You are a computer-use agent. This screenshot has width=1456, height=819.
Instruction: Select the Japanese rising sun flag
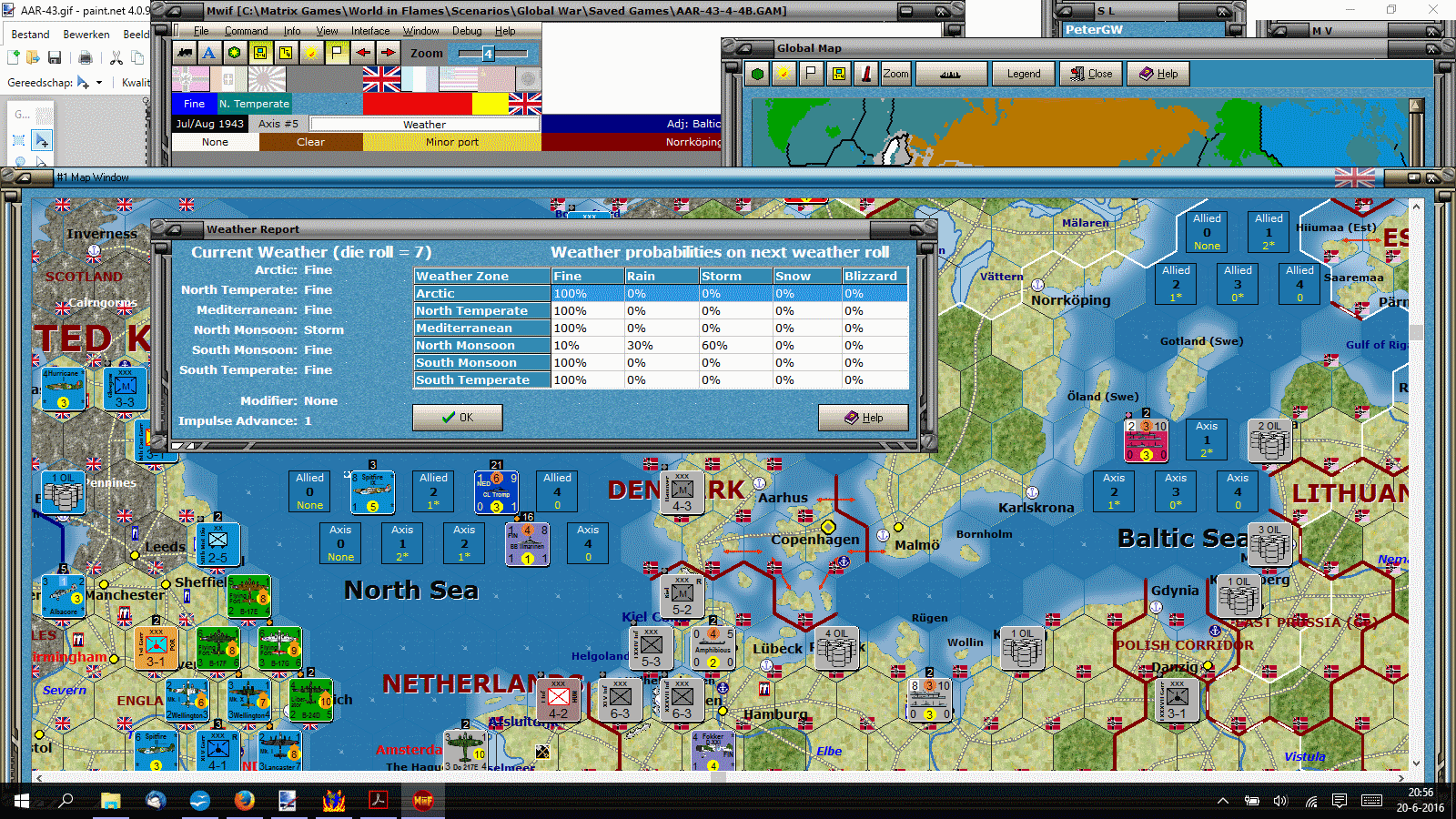(267, 79)
